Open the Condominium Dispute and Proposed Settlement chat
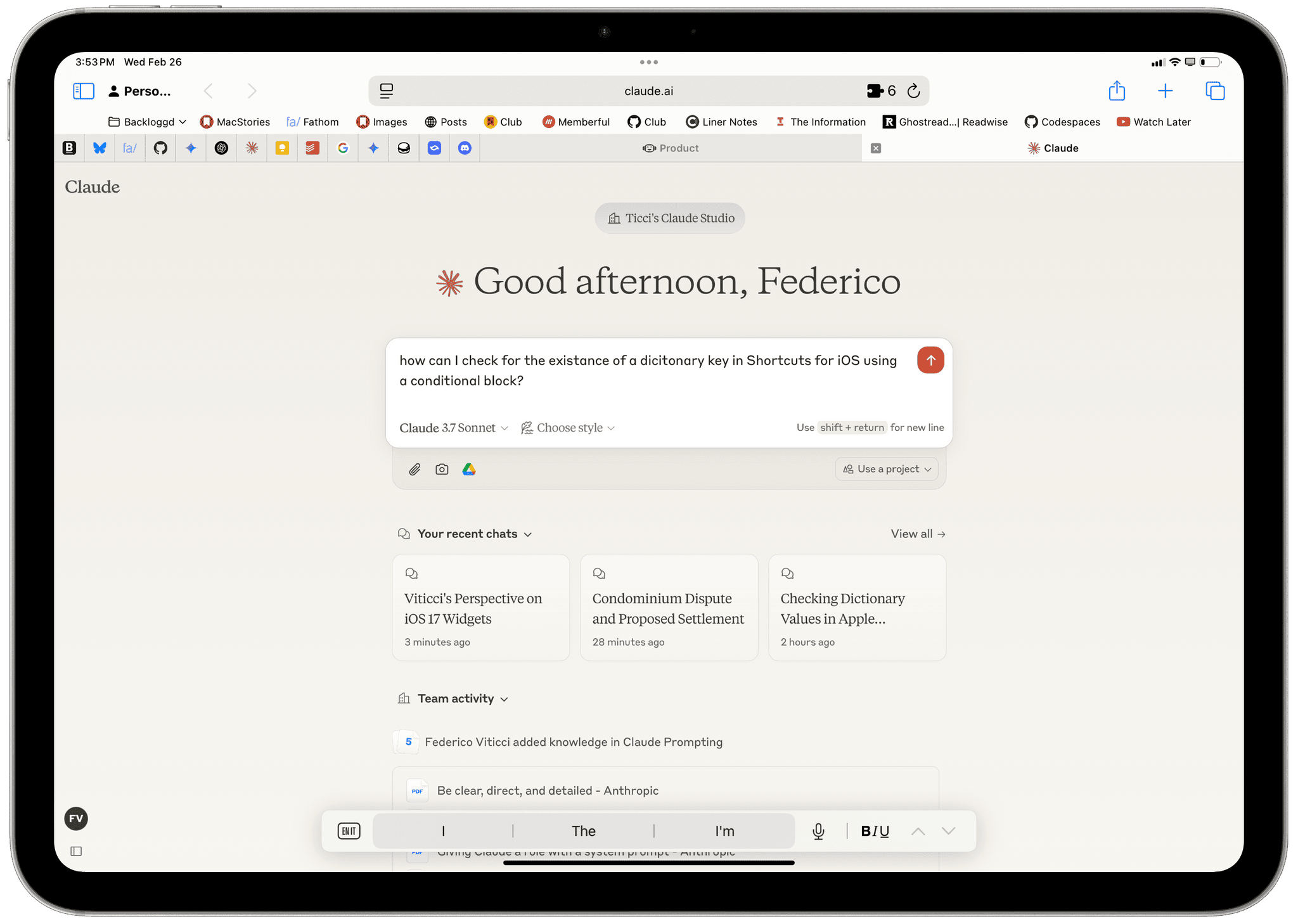The height and width of the screenshot is (924, 1298). coord(669,608)
